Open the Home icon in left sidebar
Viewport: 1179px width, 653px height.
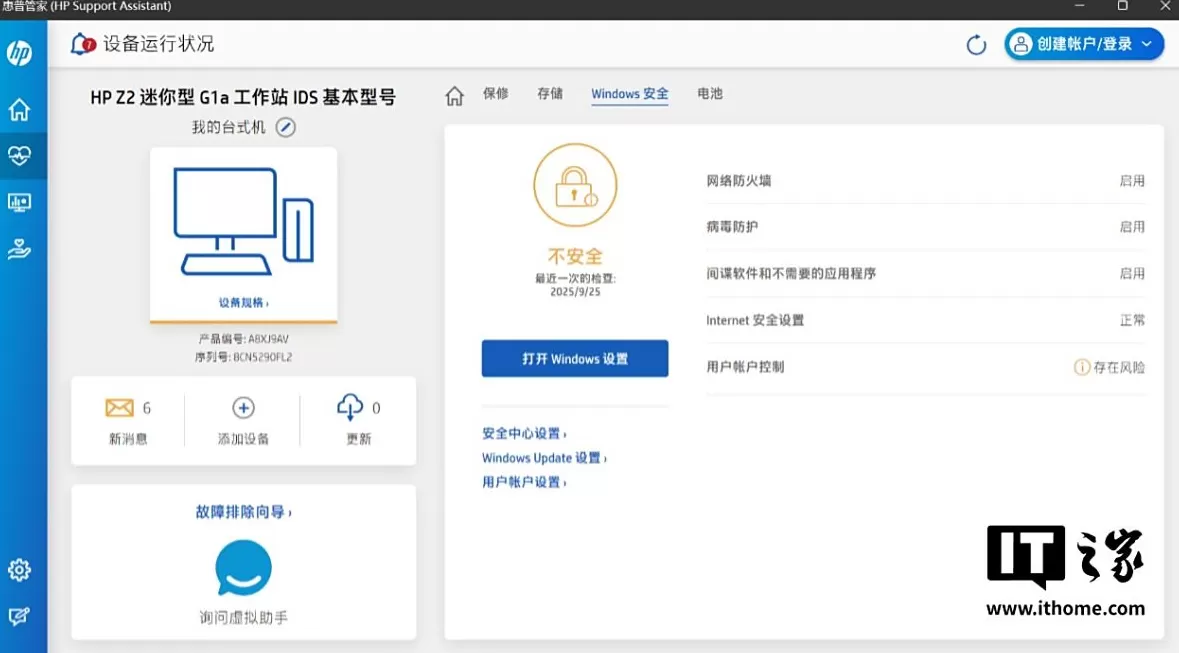click(x=19, y=110)
